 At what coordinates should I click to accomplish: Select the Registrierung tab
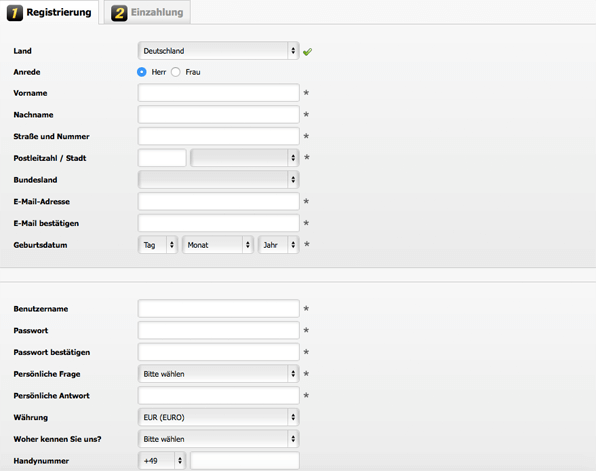(49, 13)
